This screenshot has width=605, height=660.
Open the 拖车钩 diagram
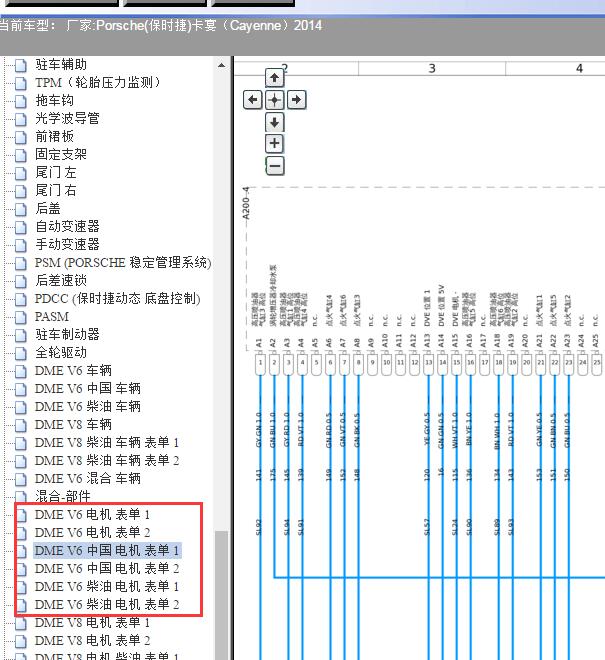pos(55,101)
